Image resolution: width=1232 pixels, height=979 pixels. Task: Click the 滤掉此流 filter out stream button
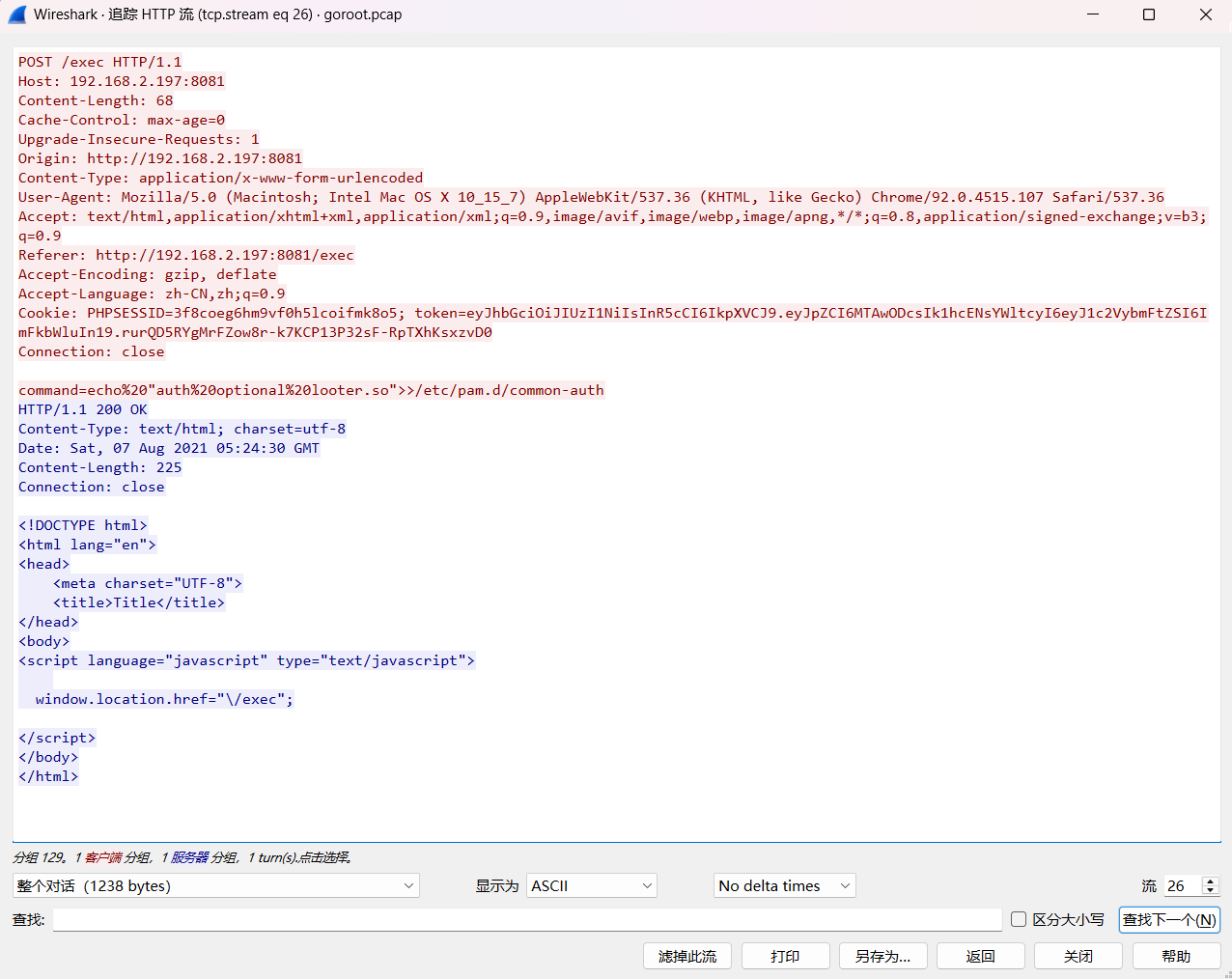coord(687,956)
